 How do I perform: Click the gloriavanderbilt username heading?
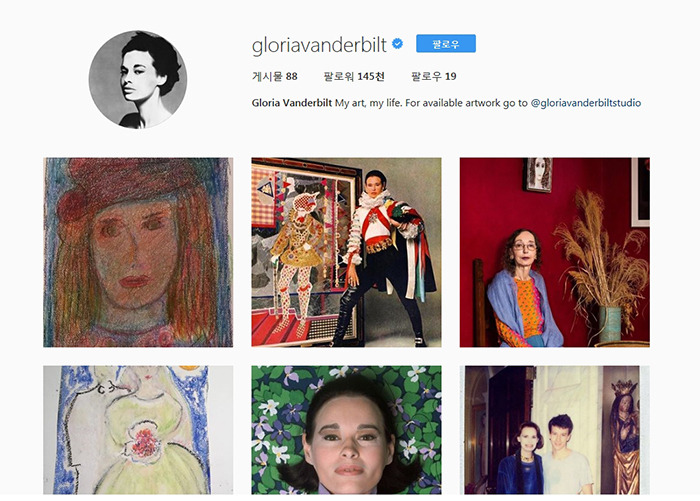pyautogui.click(x=319, y=45)
